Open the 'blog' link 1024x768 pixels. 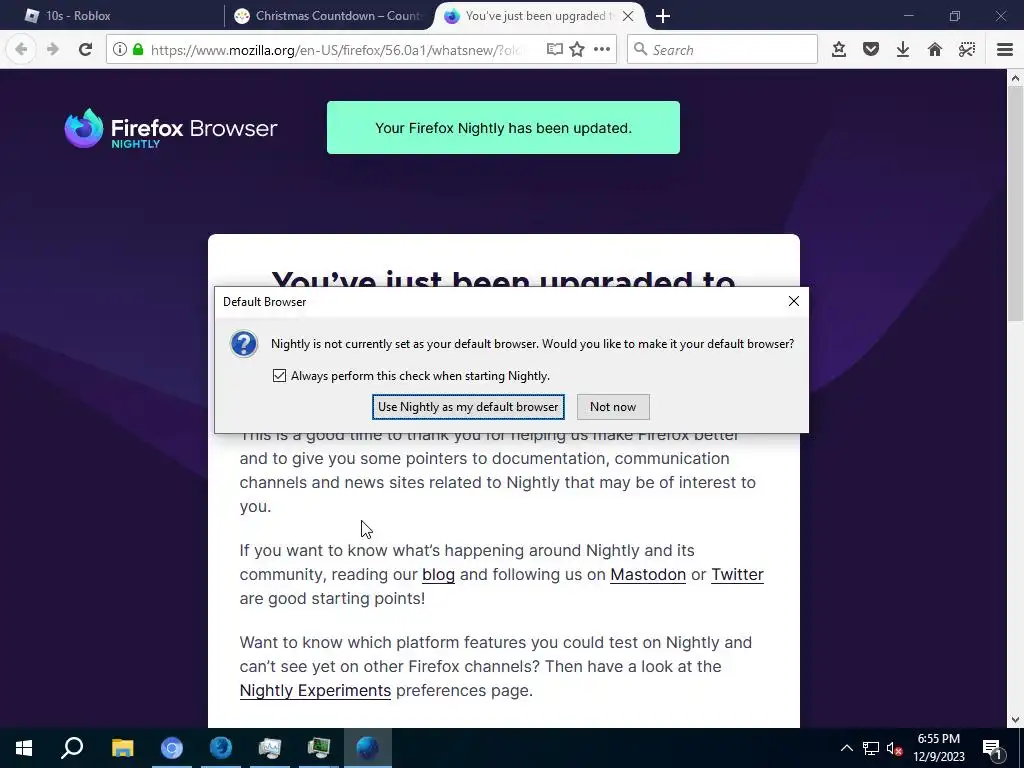coord(438,575)
